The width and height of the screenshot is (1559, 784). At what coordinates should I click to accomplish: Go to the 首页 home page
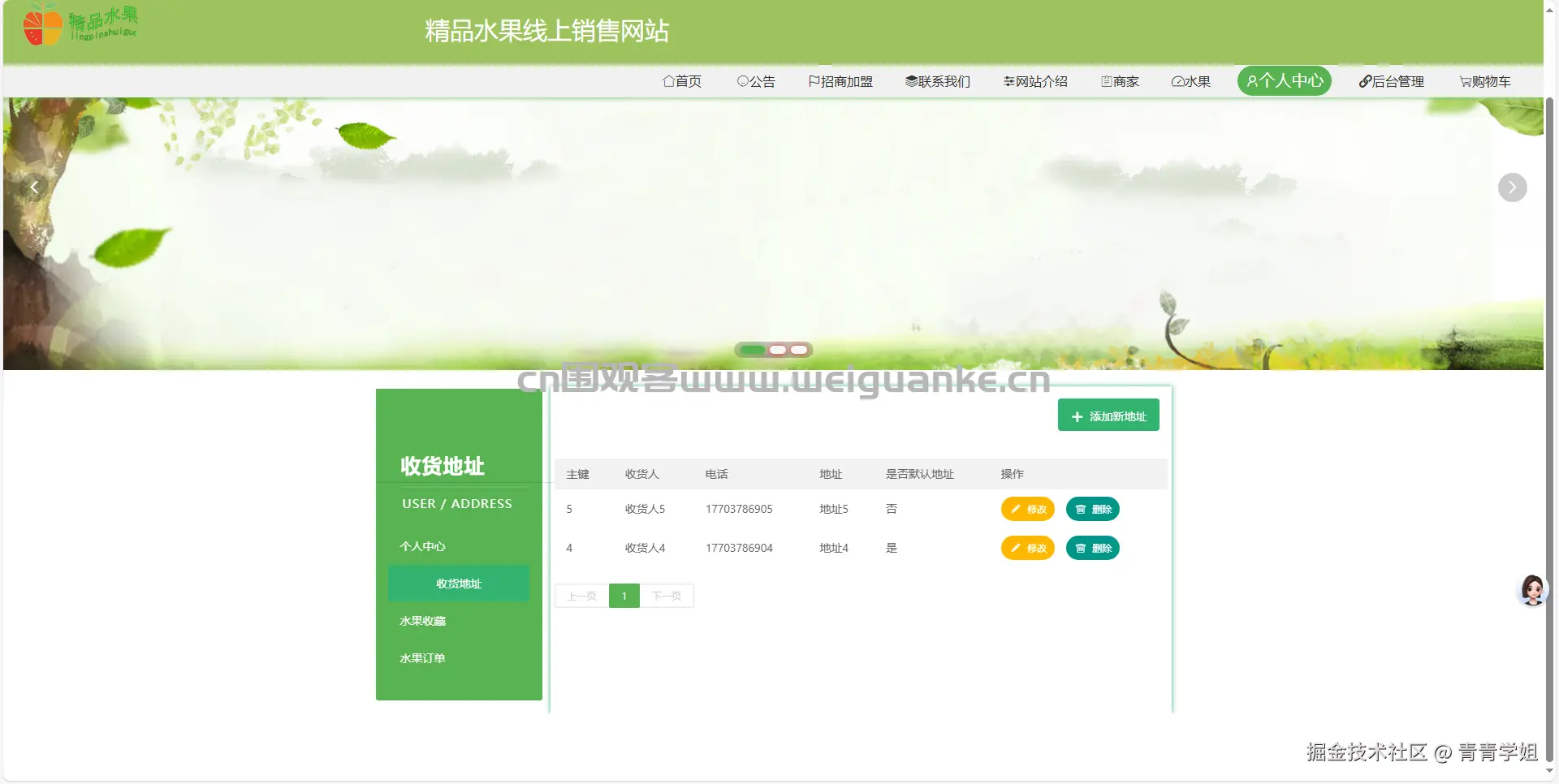pyautogui.click(x=682, y=81)
